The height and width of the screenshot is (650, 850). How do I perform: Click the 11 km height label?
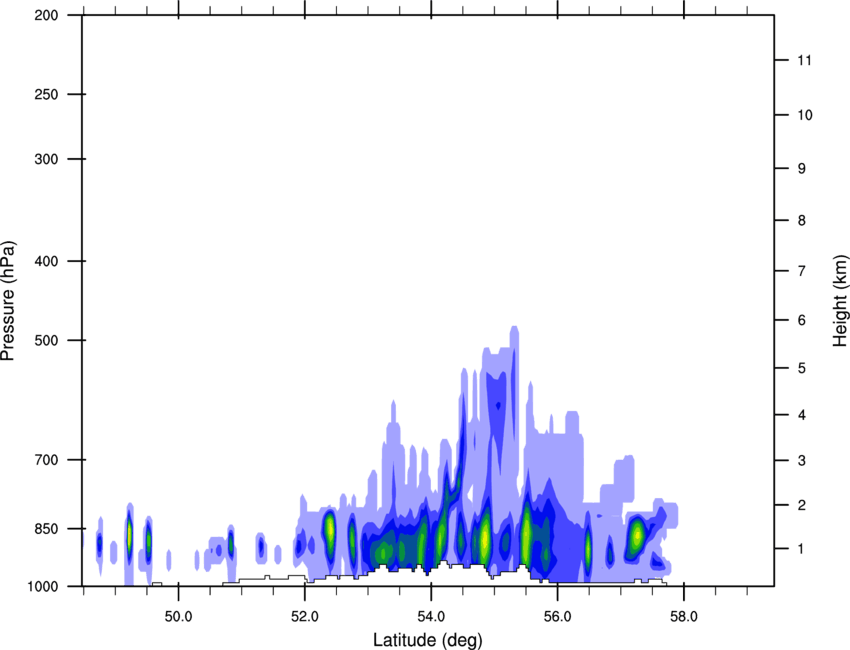804,60
